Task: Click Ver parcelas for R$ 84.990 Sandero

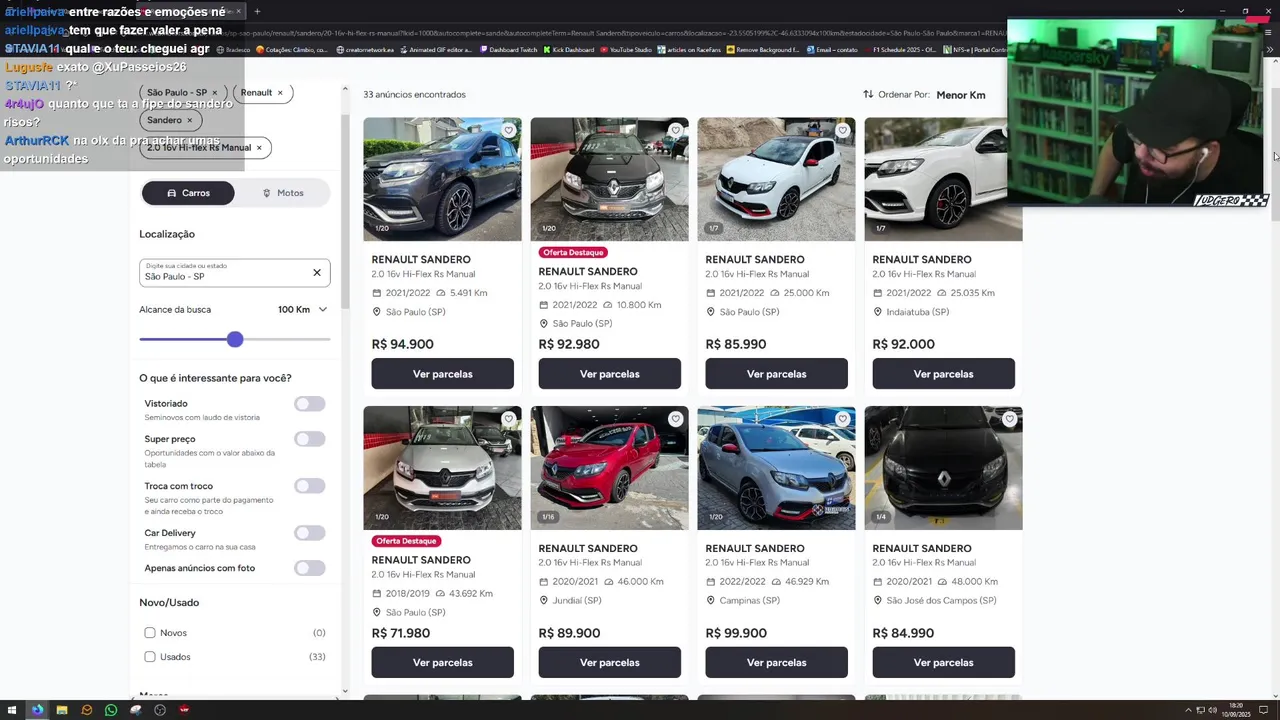Action: coord(943,662)
